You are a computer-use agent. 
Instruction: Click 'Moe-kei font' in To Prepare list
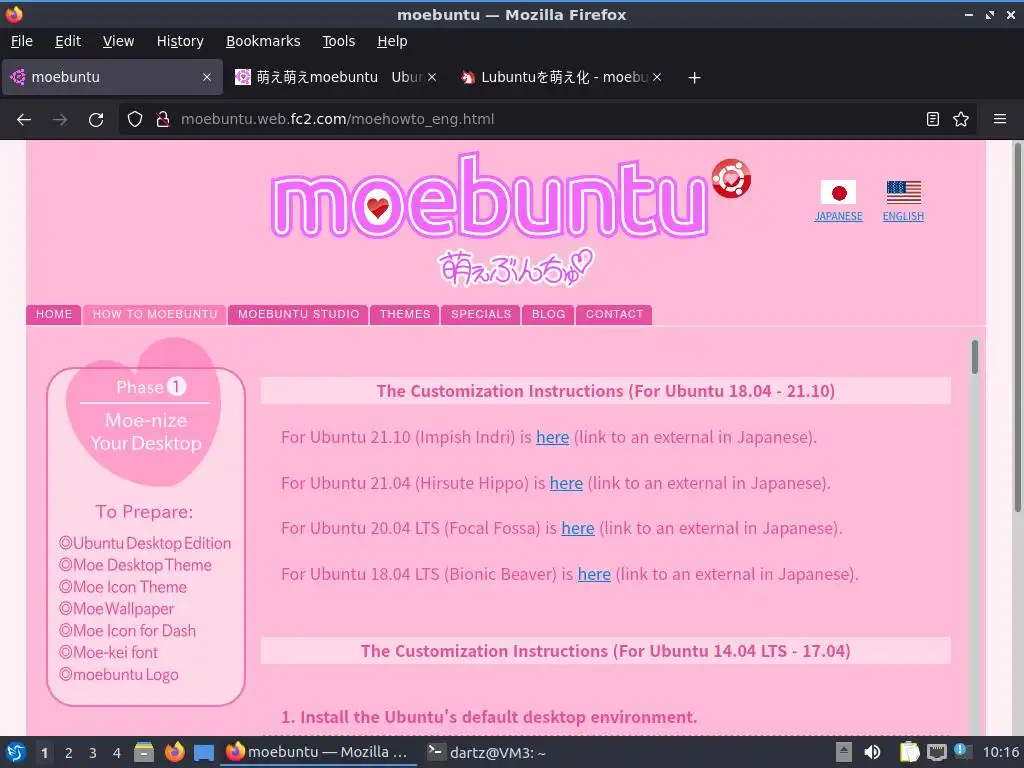[108, 652]
